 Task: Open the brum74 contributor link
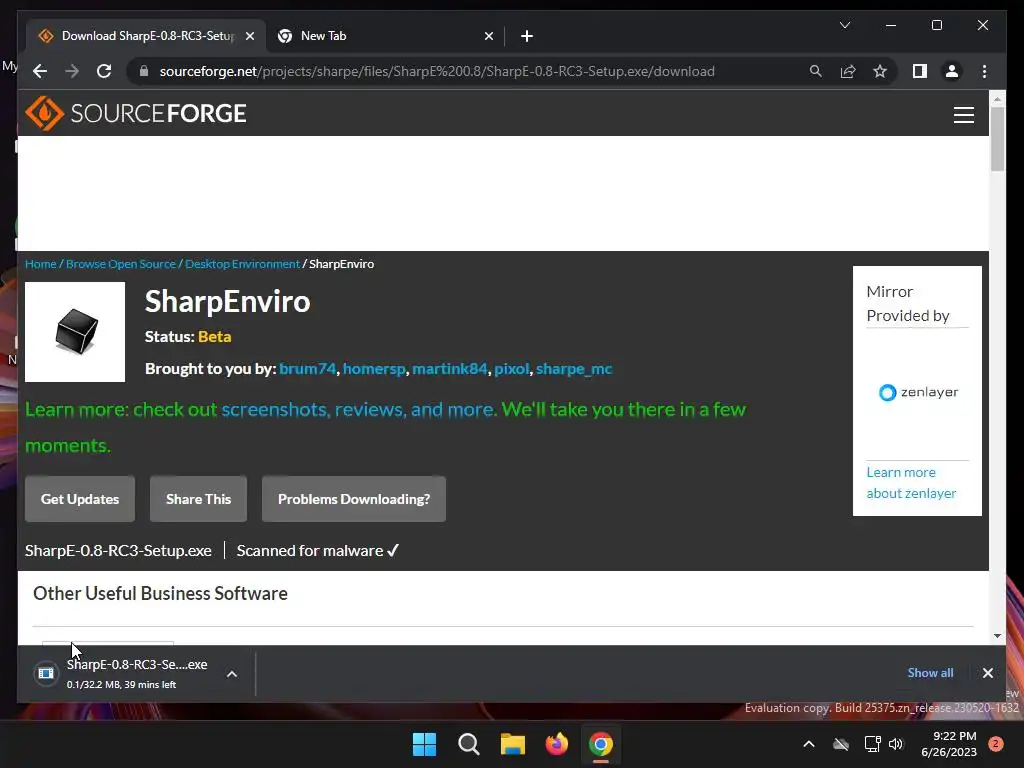(x=307, y=368)
